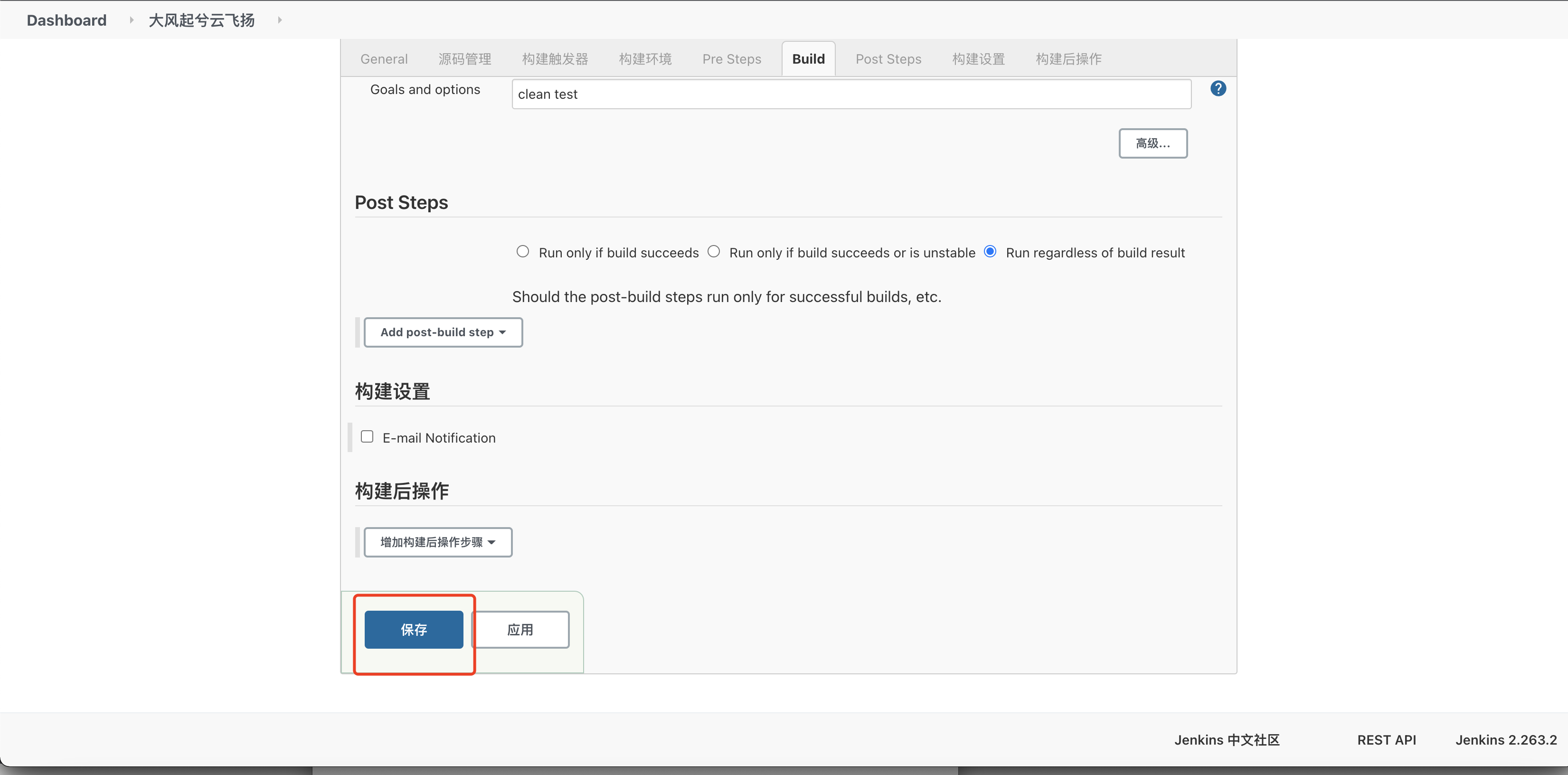
Task: Open the Pre Steps tab
Action: point(731,58)
